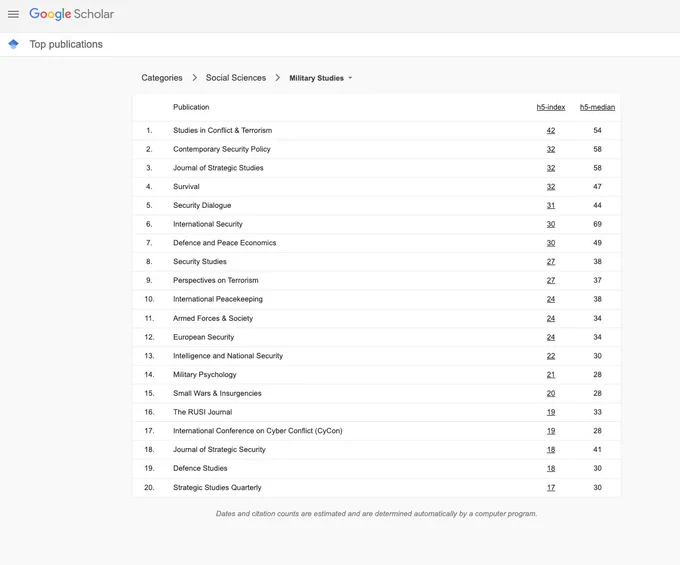
Task: Open h5-index for Armed Forces & Society
Action: (x=551, y=318)
